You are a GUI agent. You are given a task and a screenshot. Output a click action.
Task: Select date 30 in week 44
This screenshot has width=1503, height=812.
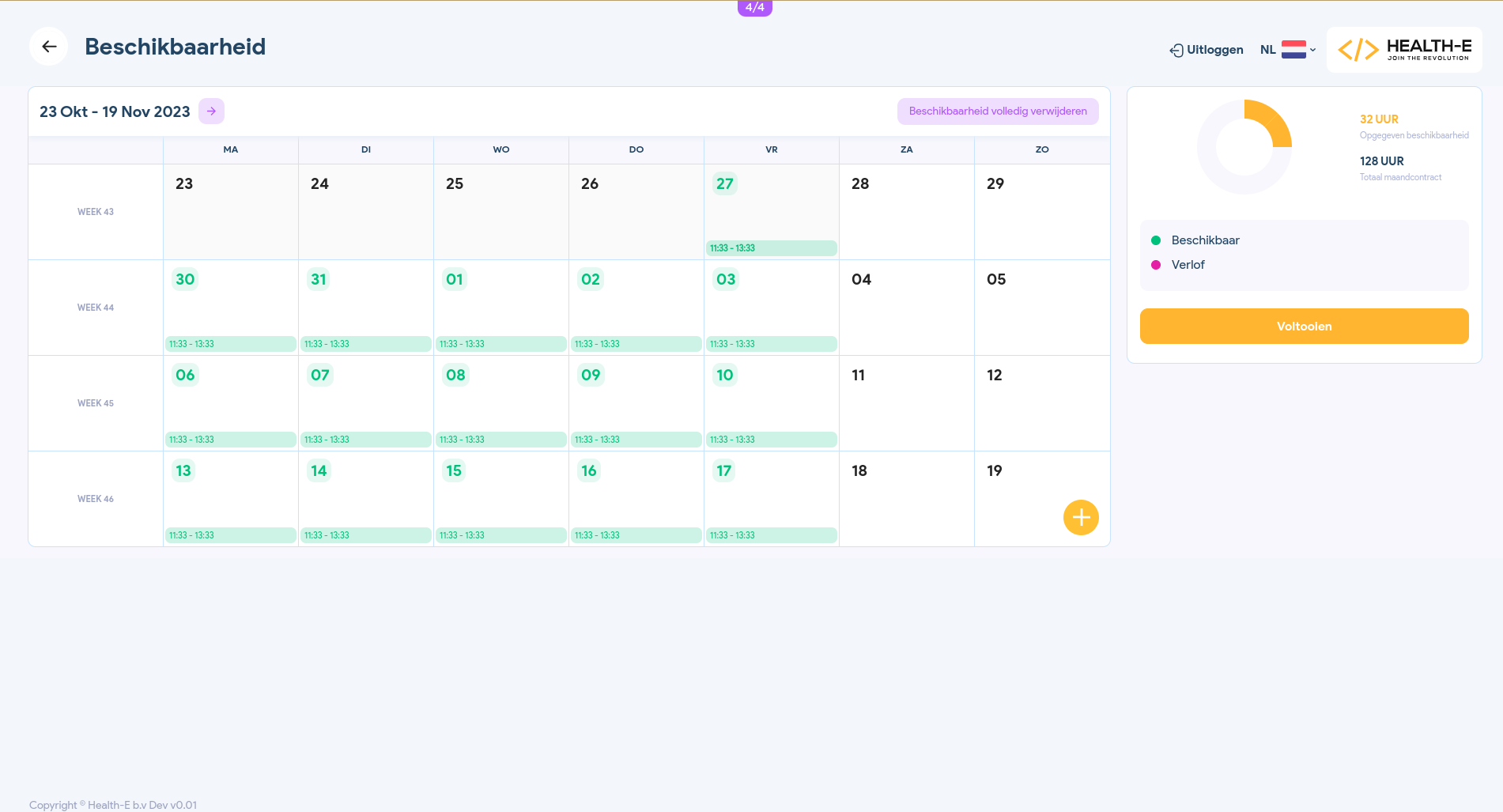(x=185, y=280)
